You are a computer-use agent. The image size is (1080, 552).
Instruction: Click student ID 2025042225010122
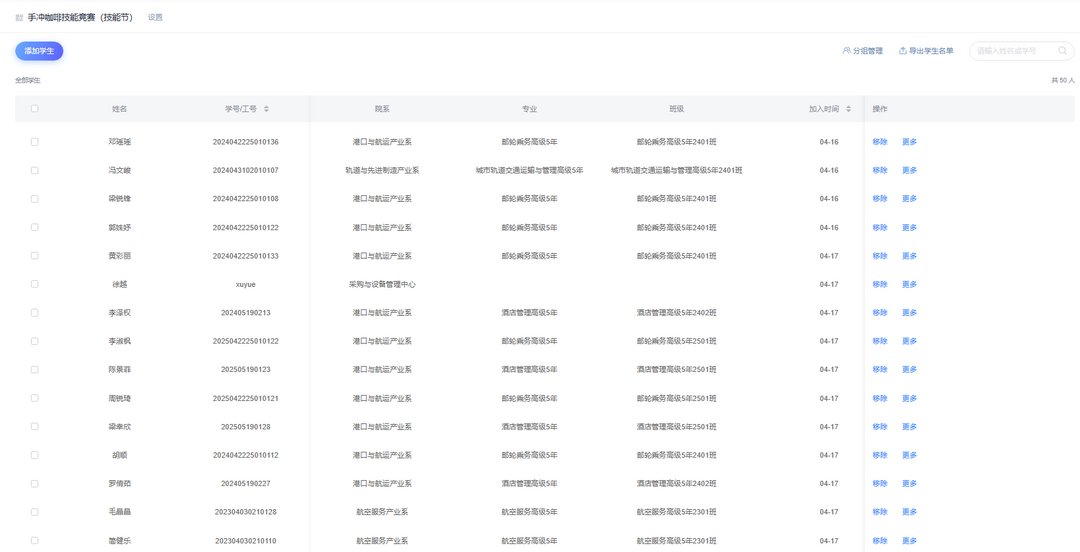(246, 341)
